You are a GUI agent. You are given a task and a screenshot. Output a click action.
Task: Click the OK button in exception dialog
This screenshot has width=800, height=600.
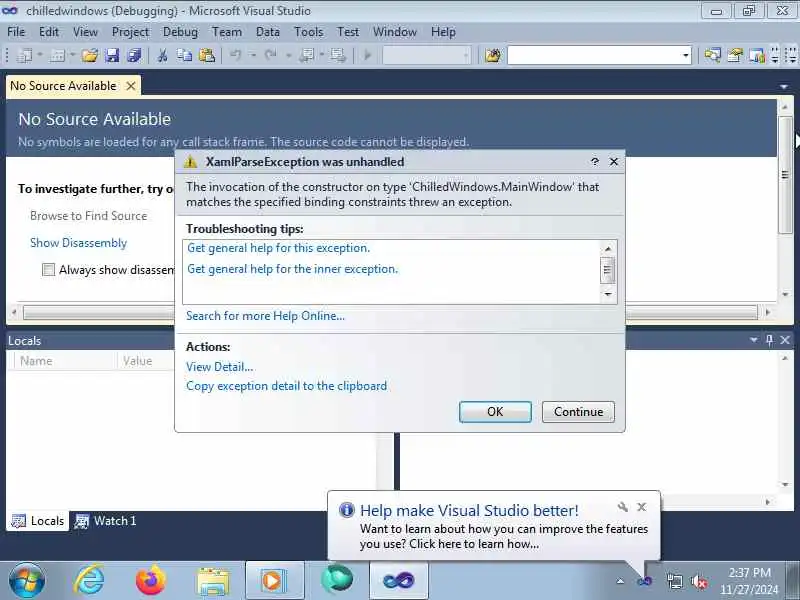point(495,412)
